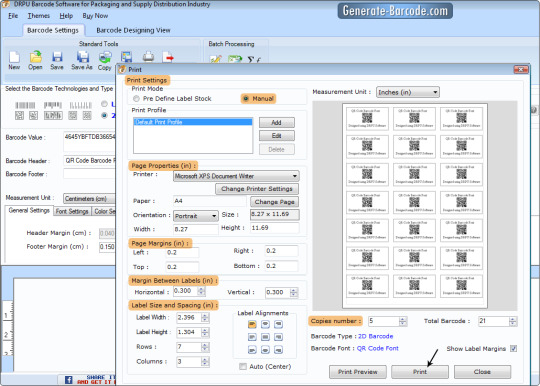Viewport: 540px width, 386px height.
Task: Click the Barcode Footer input field
Action: click(x=90, y=174)
